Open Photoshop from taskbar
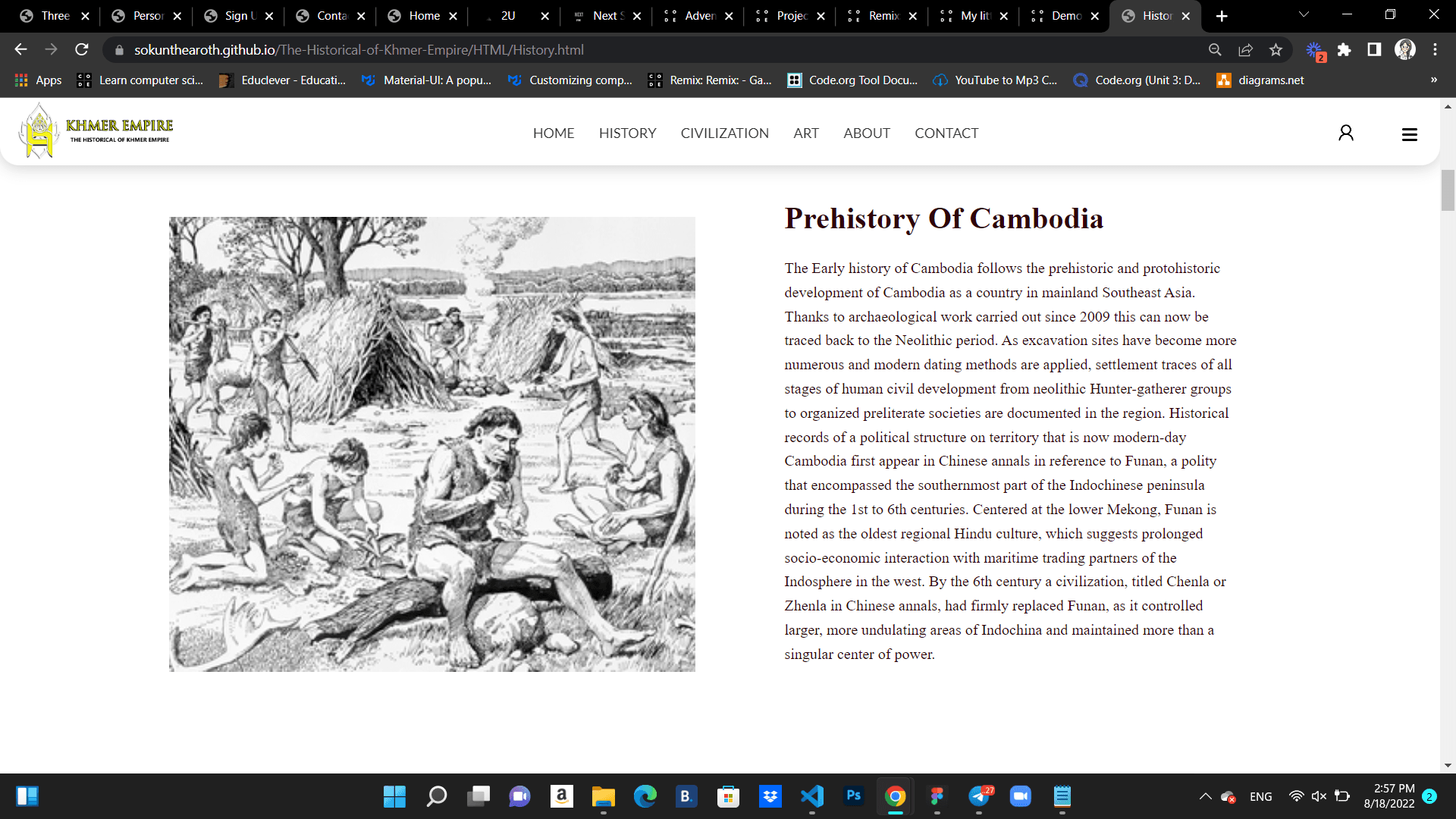This screenshot has width=1456, height=819. [x=854, y=796]
